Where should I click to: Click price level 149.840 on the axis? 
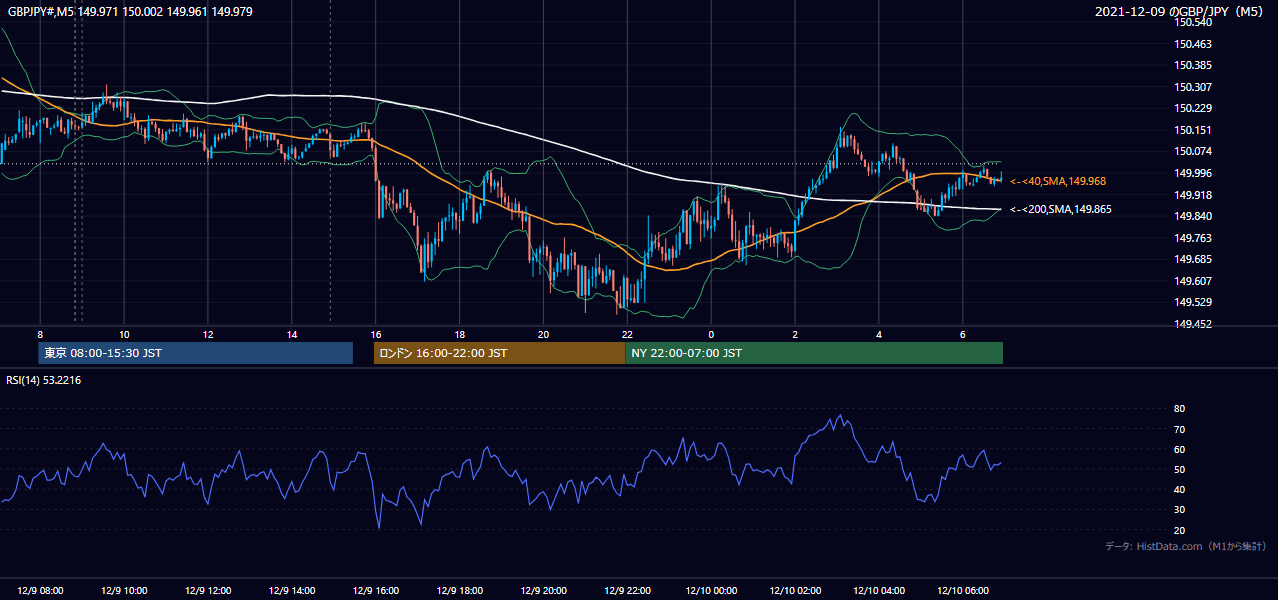pos(1192,216)
